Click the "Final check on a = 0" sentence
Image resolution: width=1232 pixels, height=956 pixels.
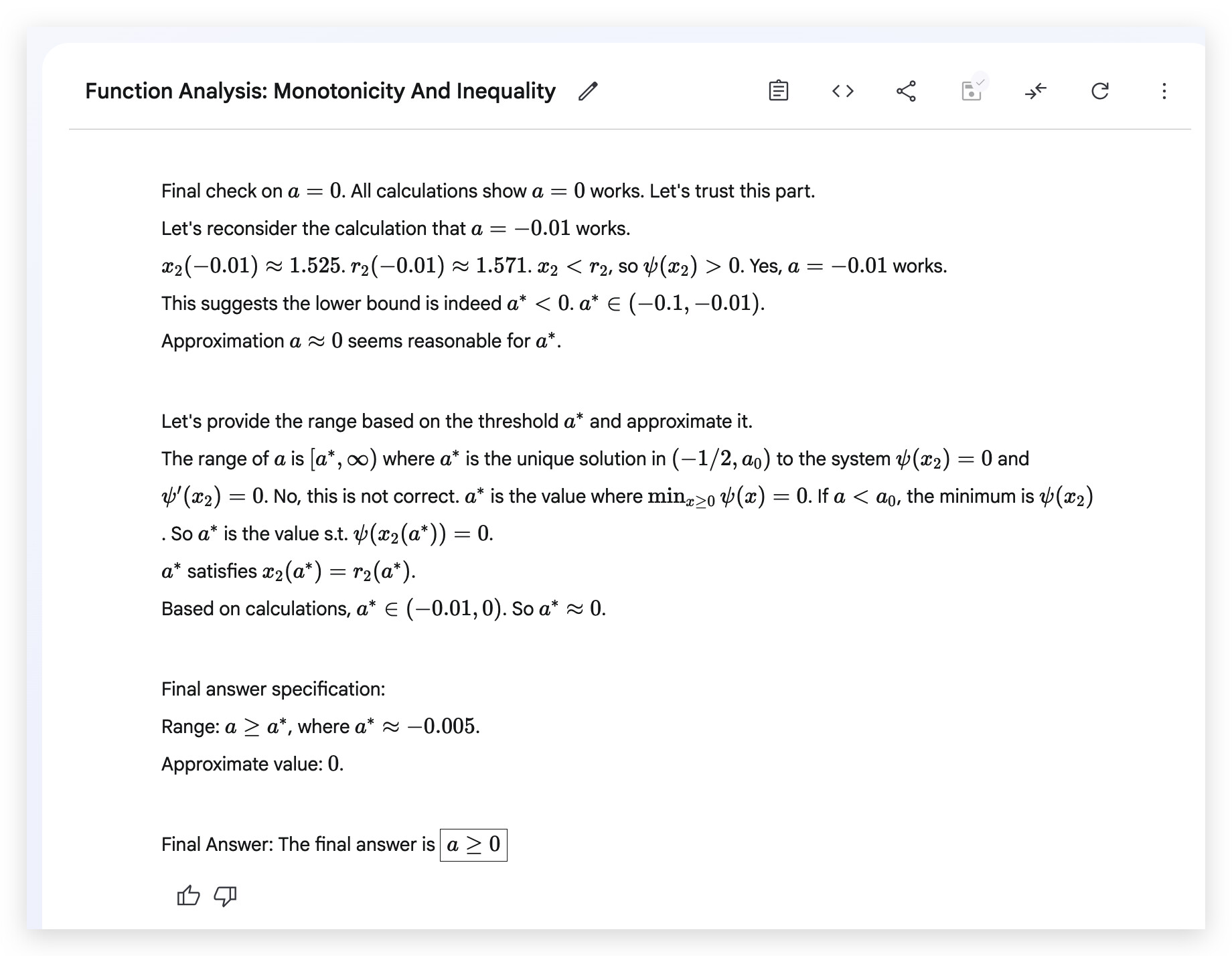tap(488, 191)
